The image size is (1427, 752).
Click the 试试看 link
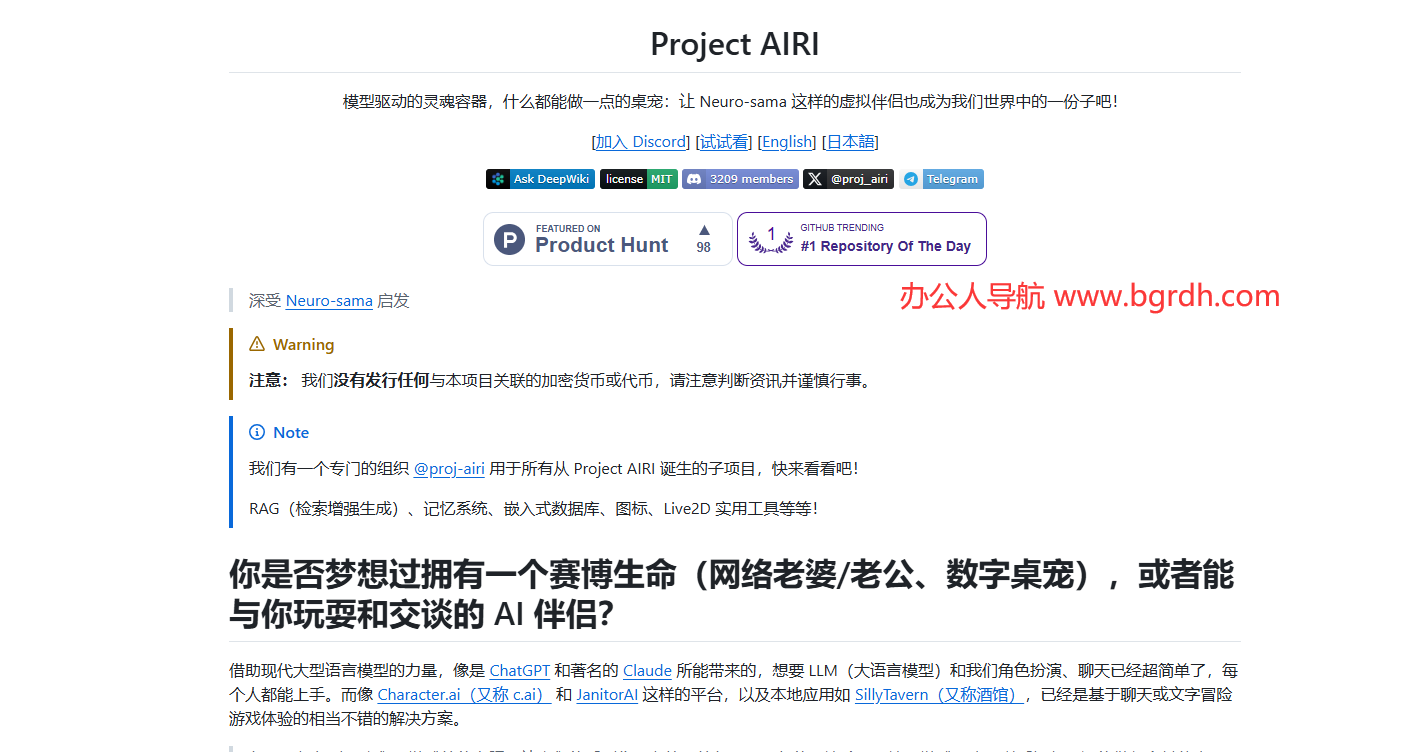(x=722, y=142)
